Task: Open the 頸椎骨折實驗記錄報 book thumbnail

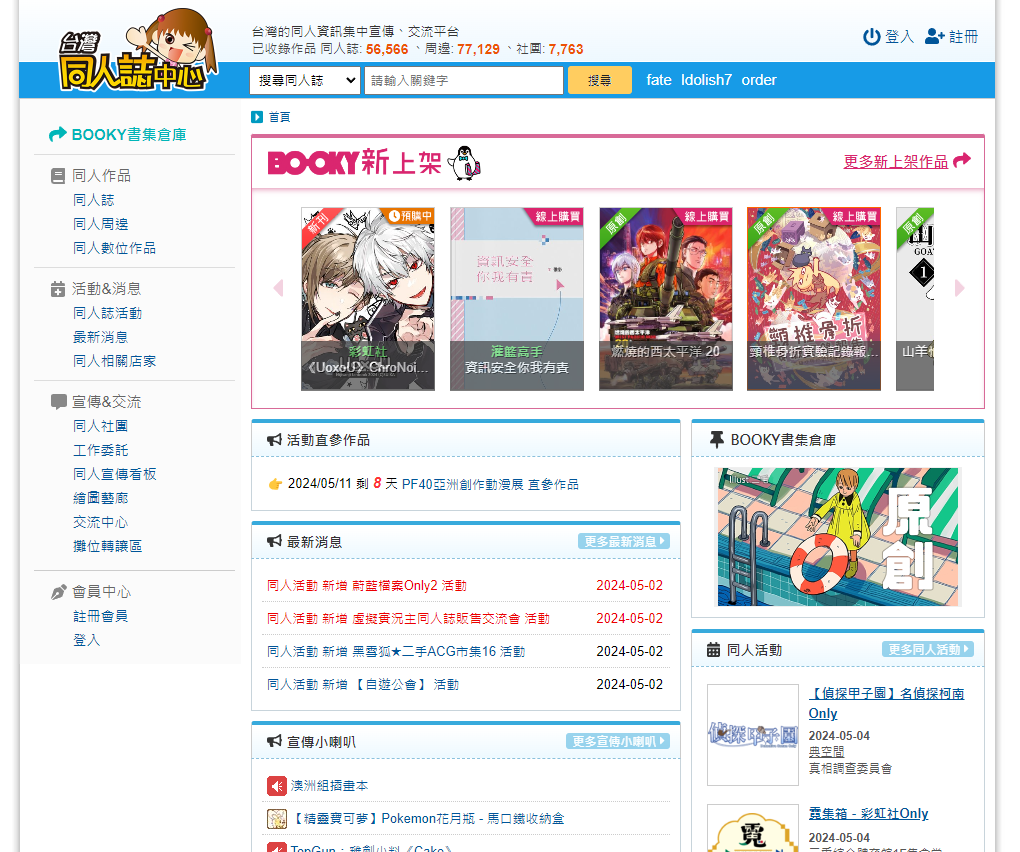Action: coord(814,299)
